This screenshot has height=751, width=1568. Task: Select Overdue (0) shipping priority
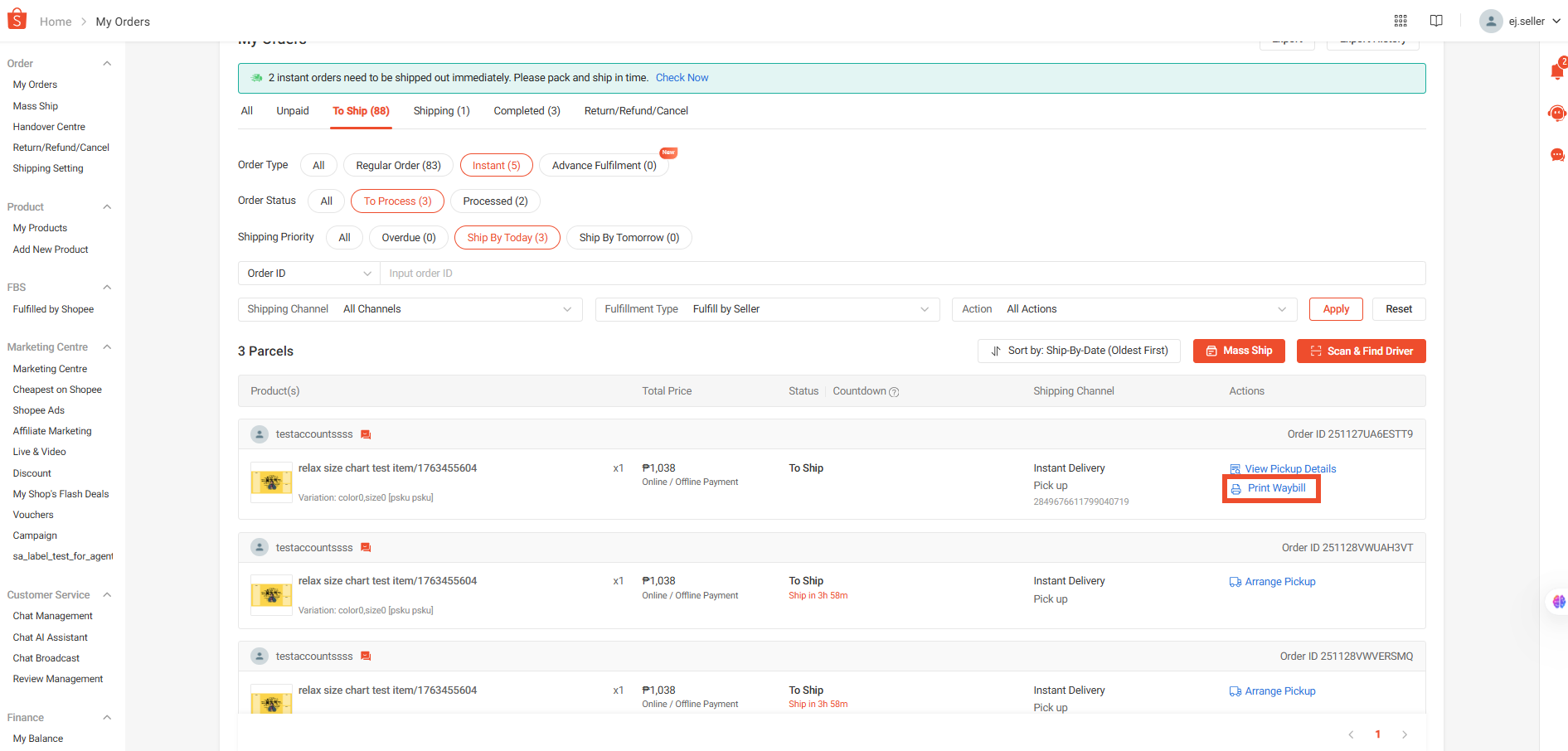tap(409, 238)
